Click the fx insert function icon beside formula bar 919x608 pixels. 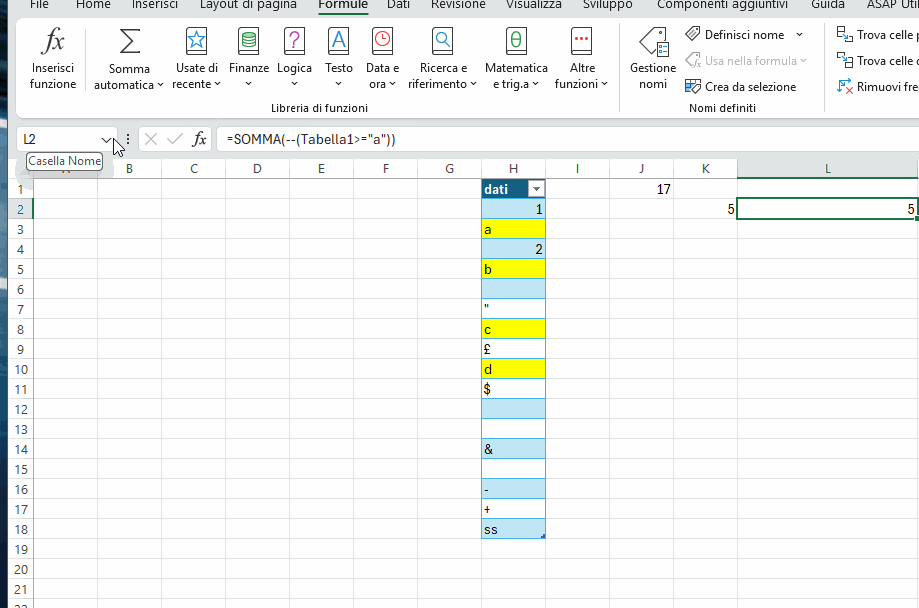(x=199, y=139)
